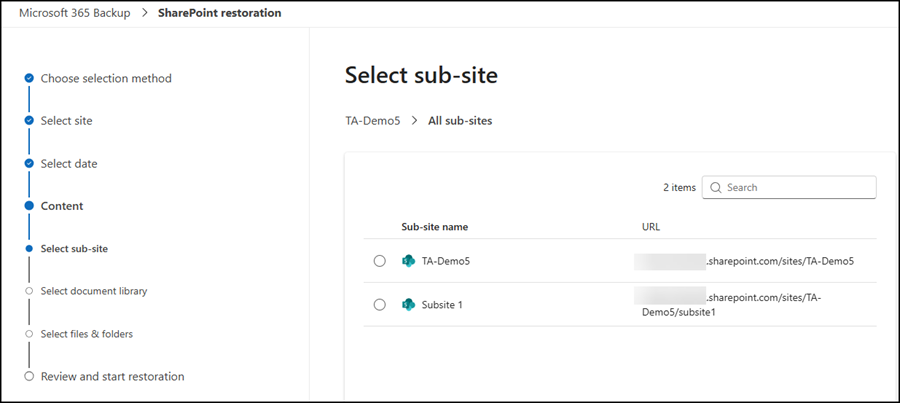Click empty circle beside Select document library
This screenshot has width=900, height=403.
point(29,291)
